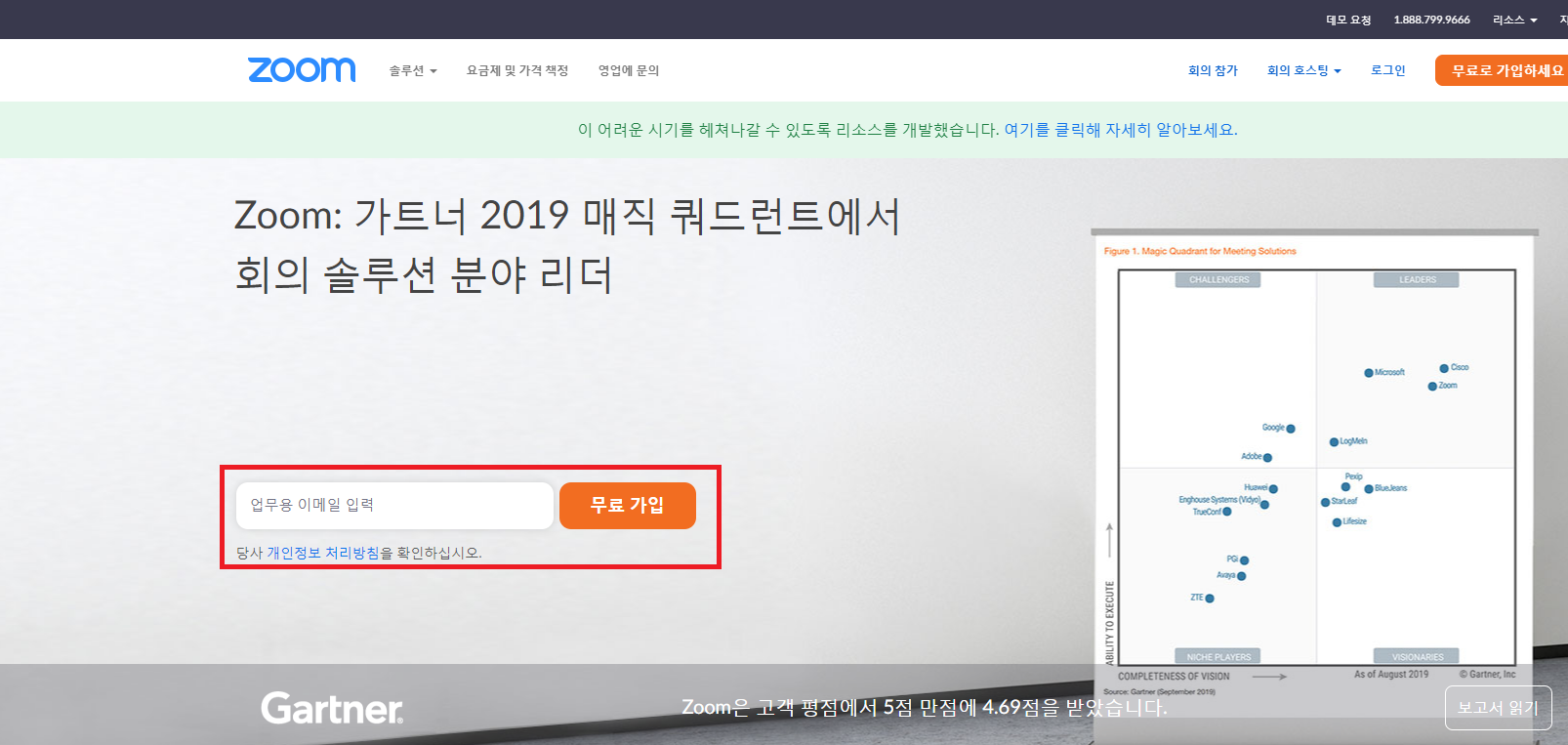Click 데모 요청 in top bar

pyautogui.click(x=1348, y=20)
